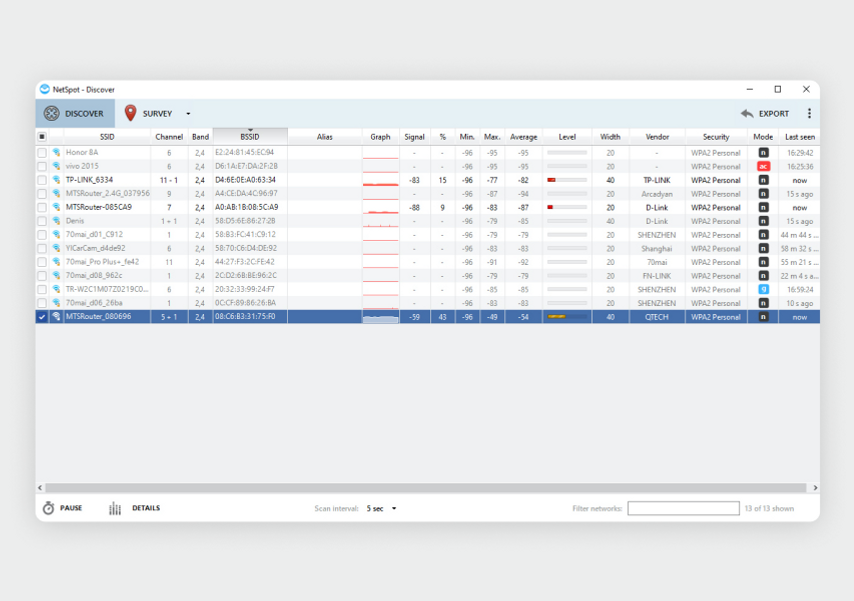854x601 pixels.
Task: Open the Details view
Action: pos(135,508)
